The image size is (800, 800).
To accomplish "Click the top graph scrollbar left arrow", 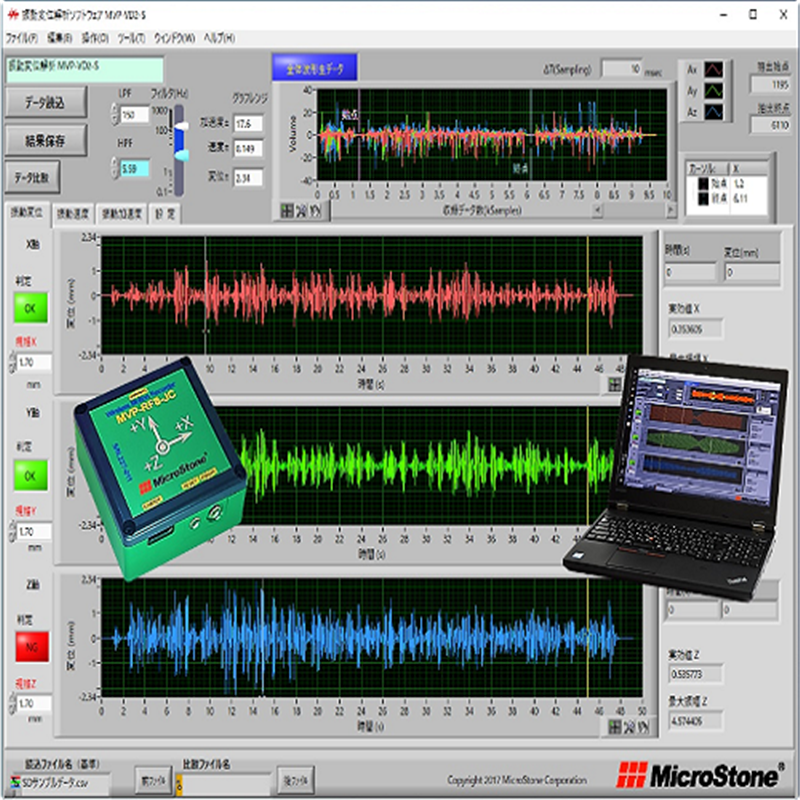I will coord(597,209).
